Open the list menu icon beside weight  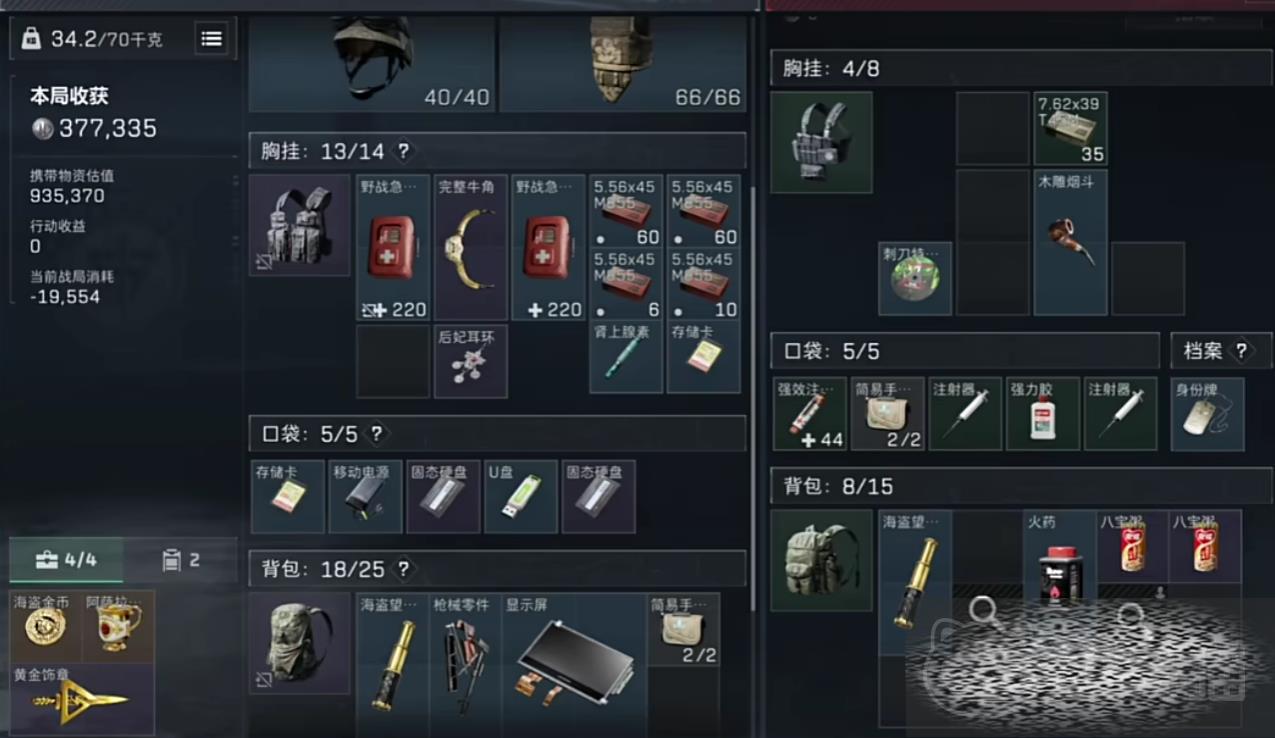tap(211, 39)
